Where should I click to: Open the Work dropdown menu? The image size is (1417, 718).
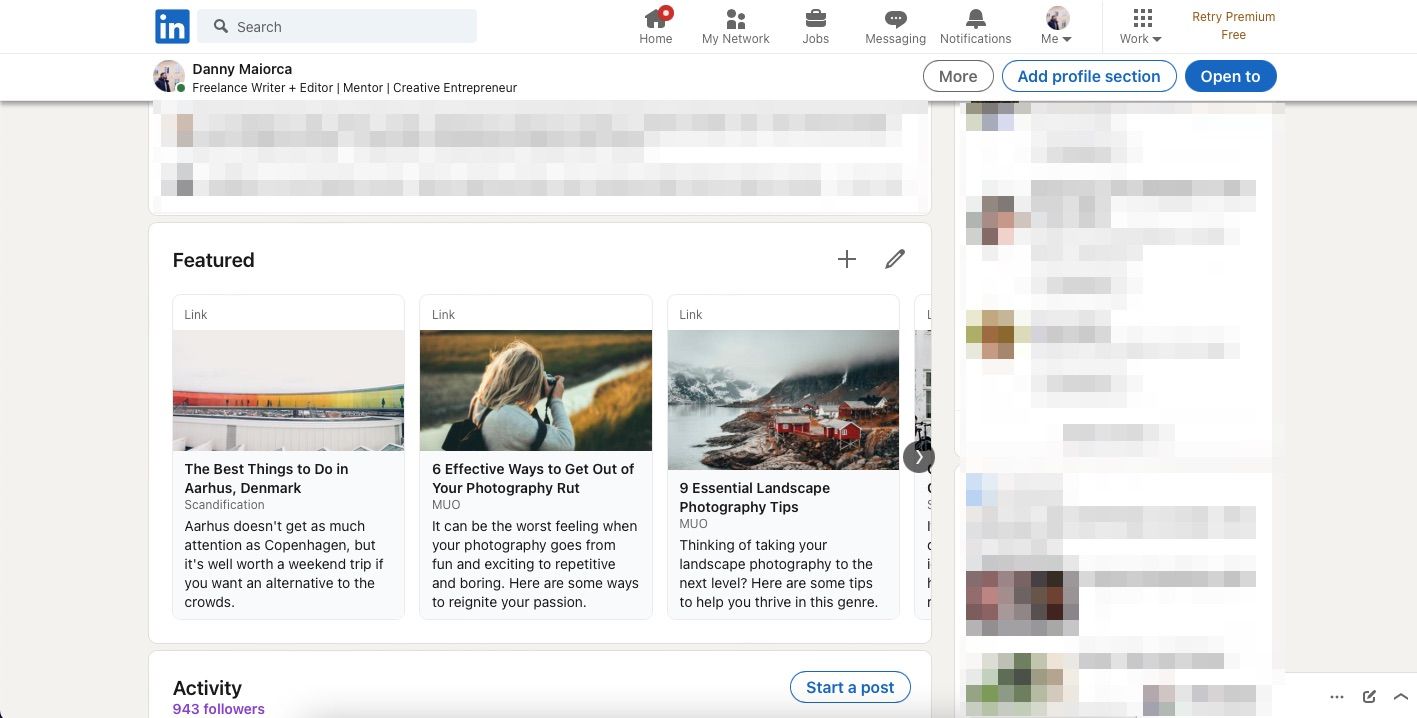1139,27
